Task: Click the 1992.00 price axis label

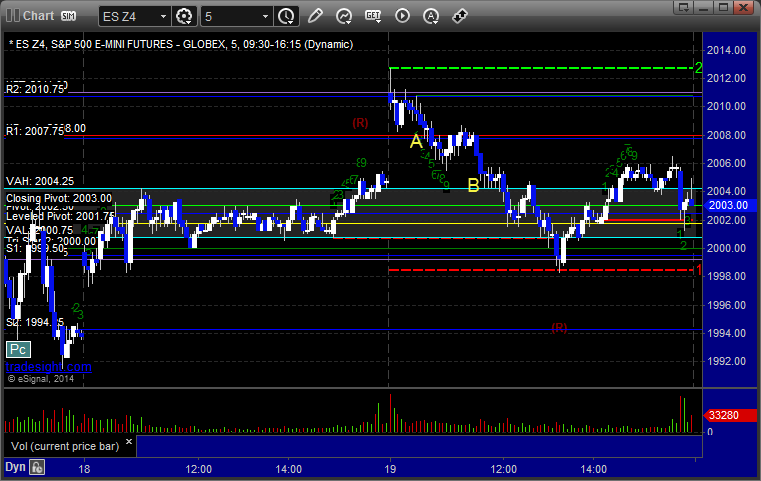Action: [726, 361]
